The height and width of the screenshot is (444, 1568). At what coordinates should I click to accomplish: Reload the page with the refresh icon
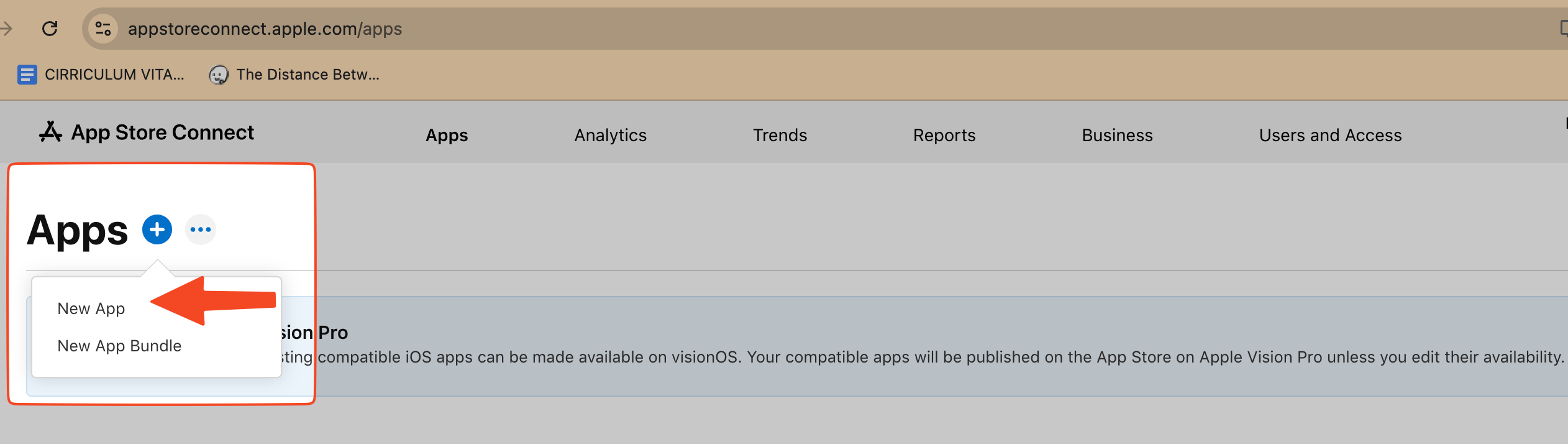coord(50,29)
